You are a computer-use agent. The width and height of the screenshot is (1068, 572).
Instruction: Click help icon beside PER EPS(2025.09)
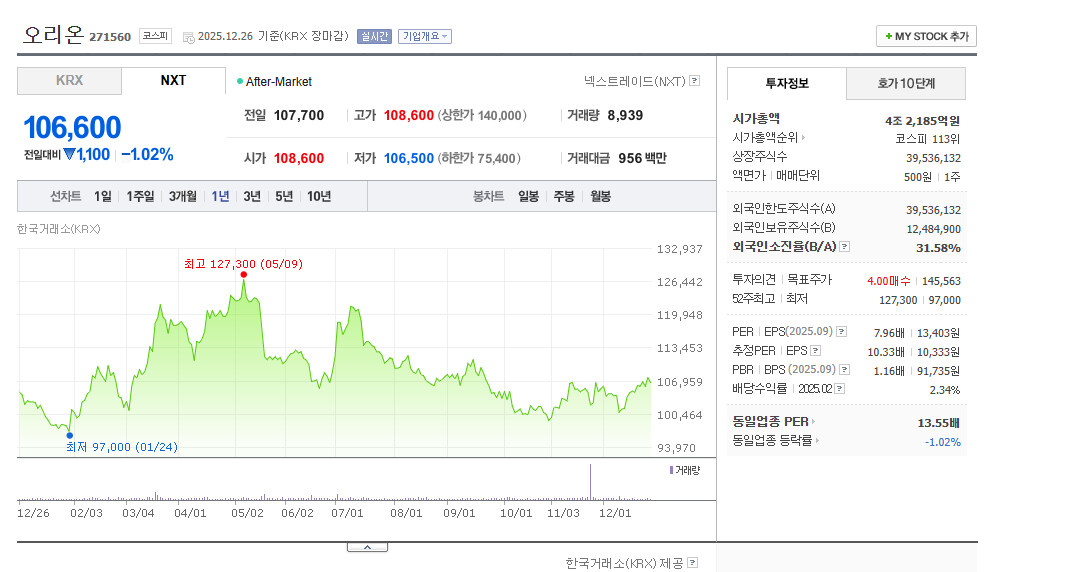click(841, 332)
